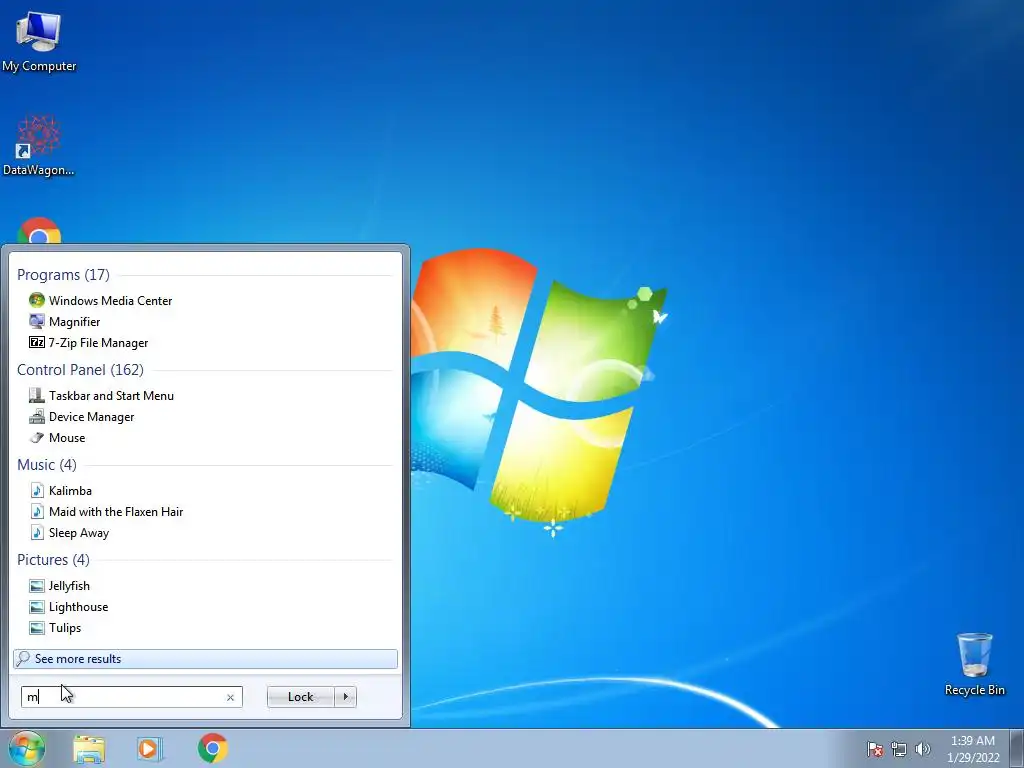Click the Tulips picture icon
1024x768 pixels.
click(x=37, y=627)
